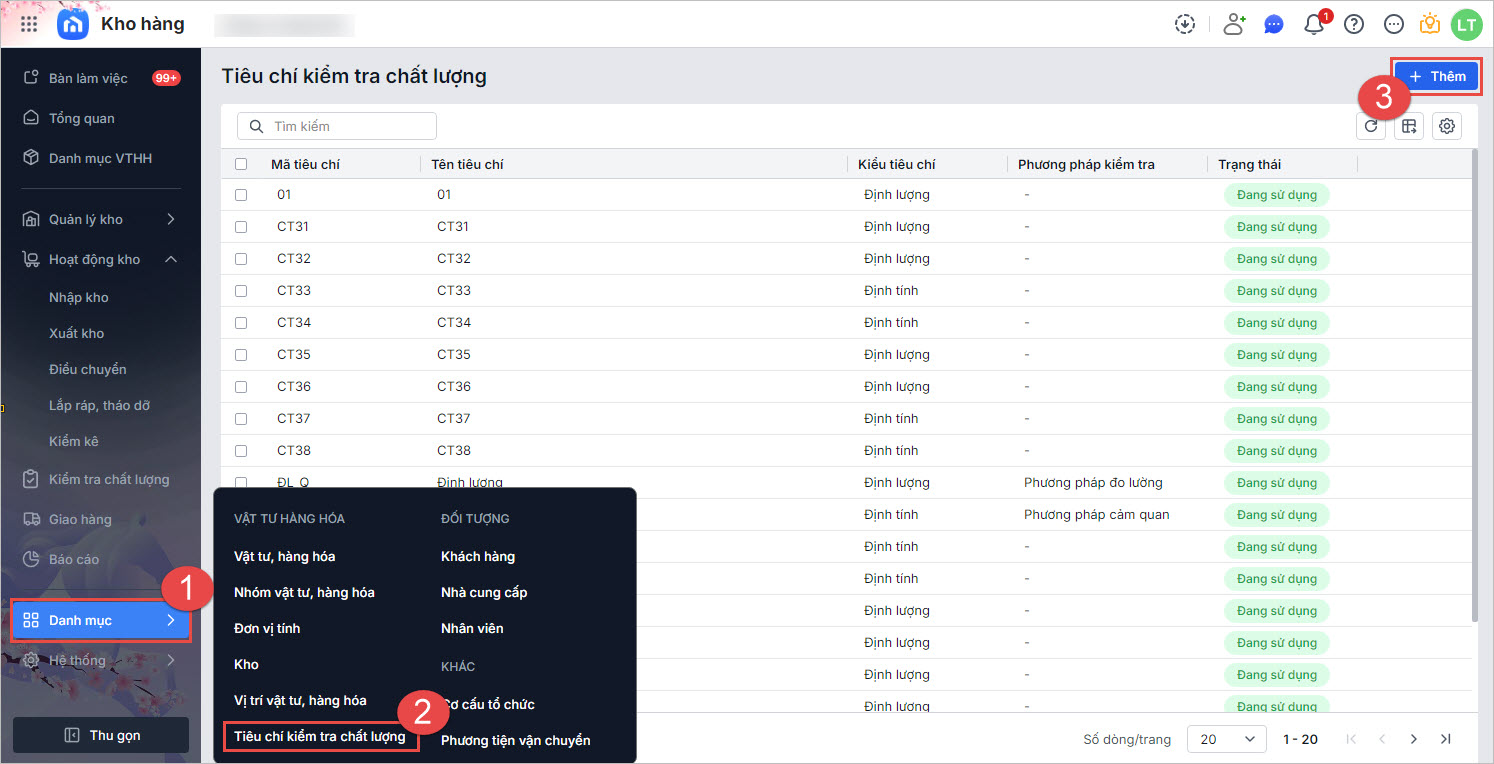Open the rows-per-page dropdown
Image resolution: width=1494 pixels, height=764 pixels.
(x=1226, y=739)
